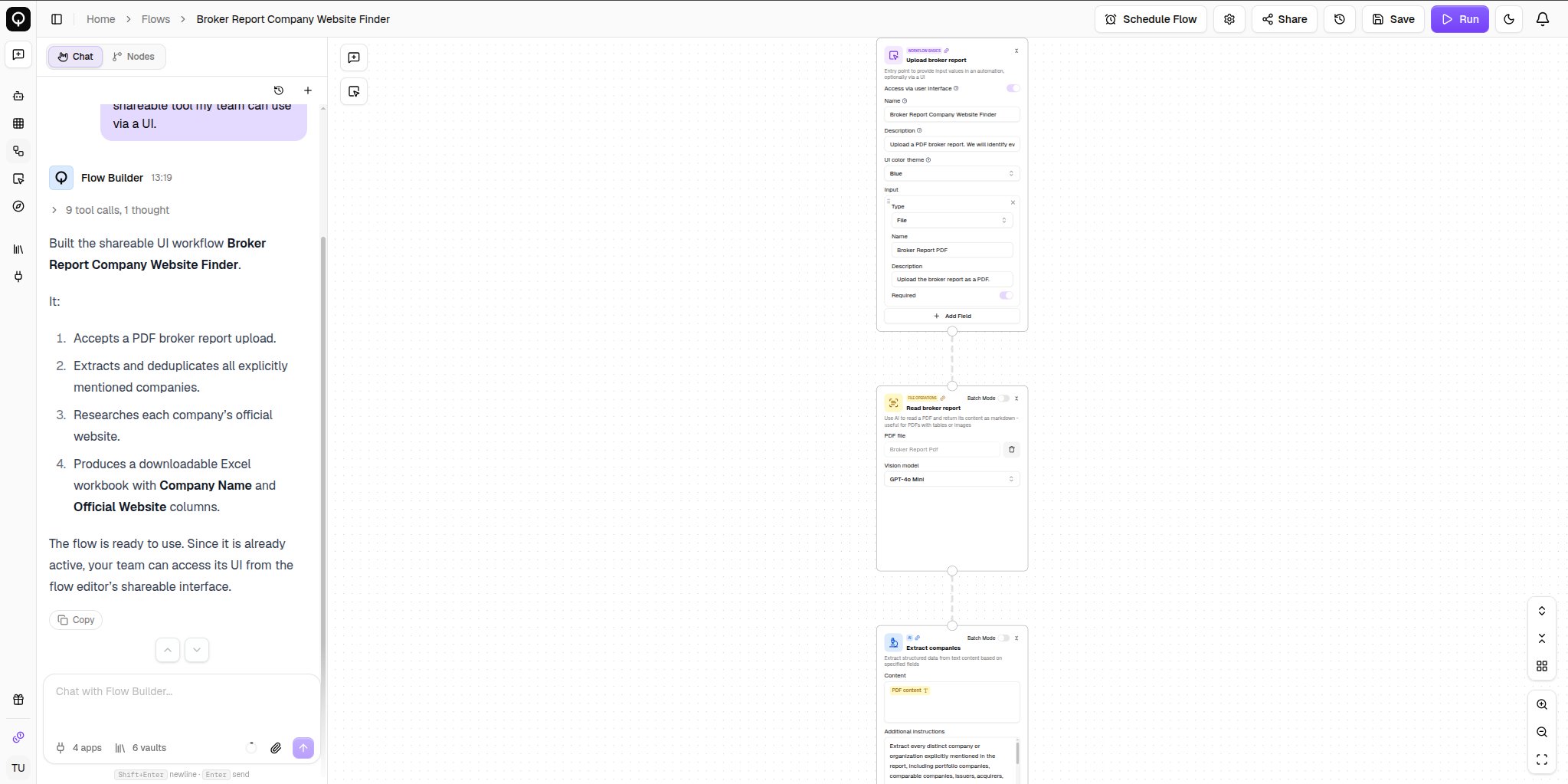Screen dimensions: 1568x784
Task: Click the grid auto-layout icon on canvas
Action: click(x=1542, y=666)
